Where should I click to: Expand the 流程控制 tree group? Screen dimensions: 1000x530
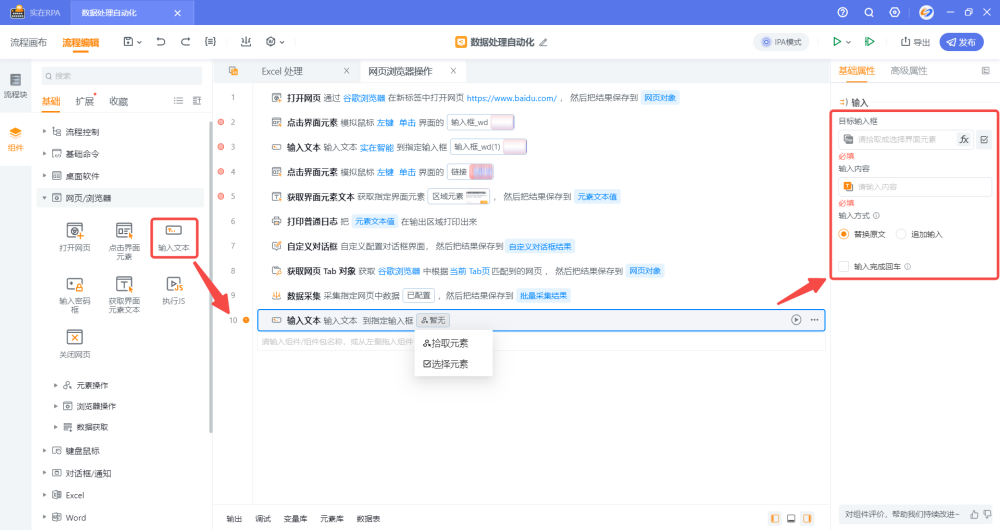coord(44,132)
